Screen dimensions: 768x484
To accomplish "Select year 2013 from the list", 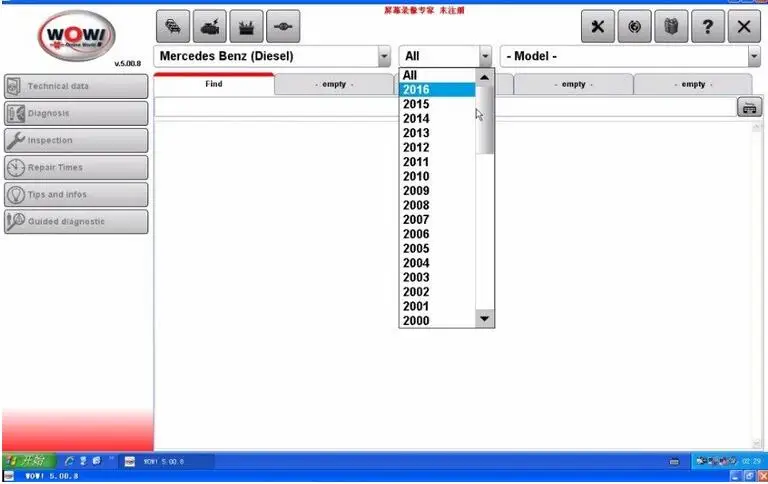I will coord(437,133).
